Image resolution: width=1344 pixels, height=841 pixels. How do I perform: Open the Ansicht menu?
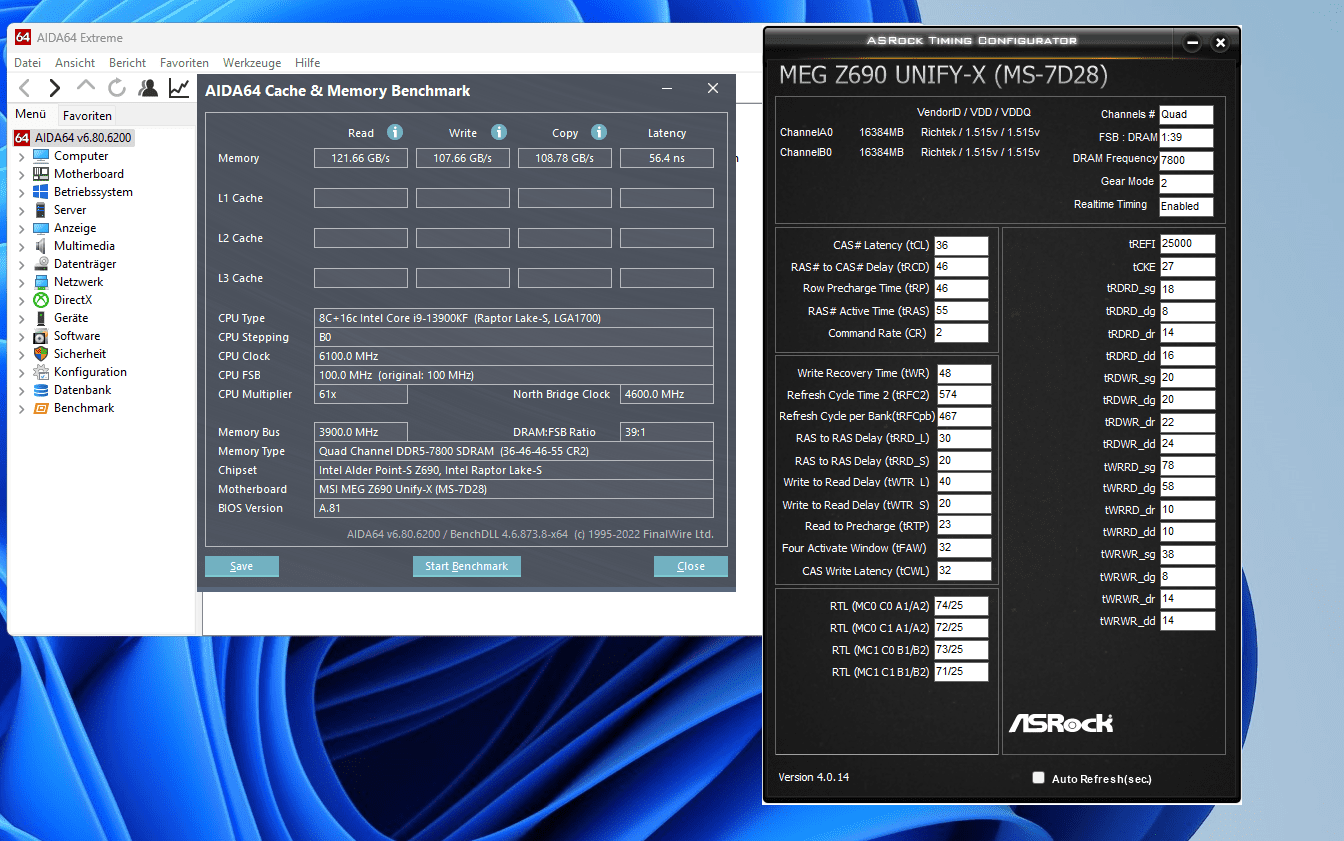[x=75, y=62]
